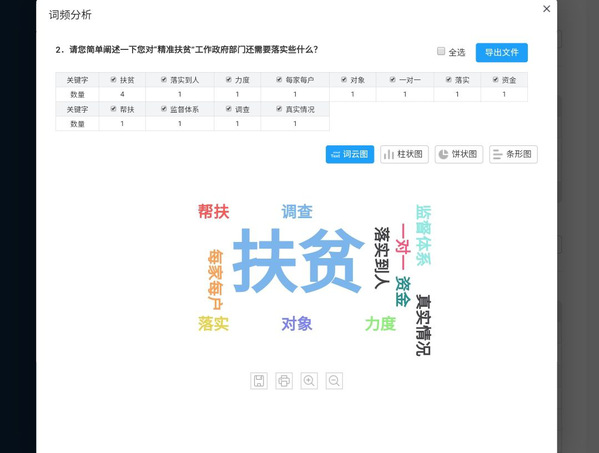The width and height of the screenshot is (599, 453).
Task: Zoom in on the word cloud
Action: tap(309, 381)
